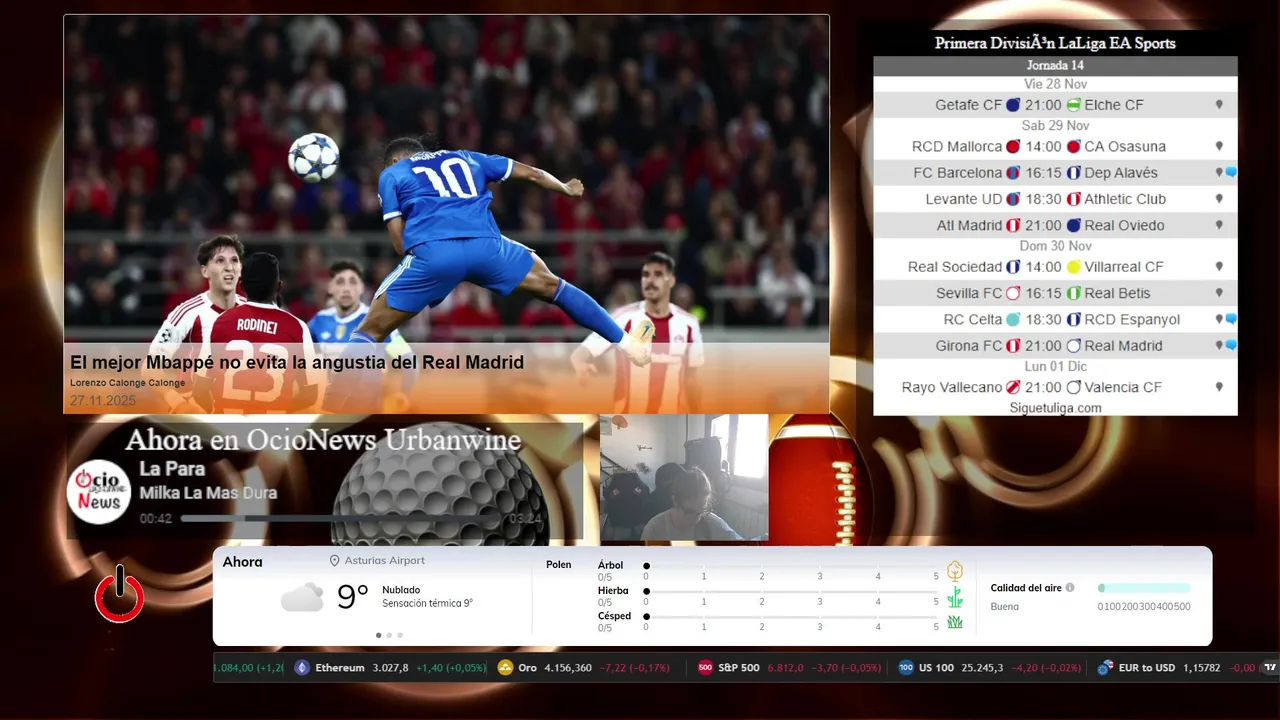Screen dimensions: 1280x720
Task: Click the US 100 blue badge icon
Action: point(906,668)
